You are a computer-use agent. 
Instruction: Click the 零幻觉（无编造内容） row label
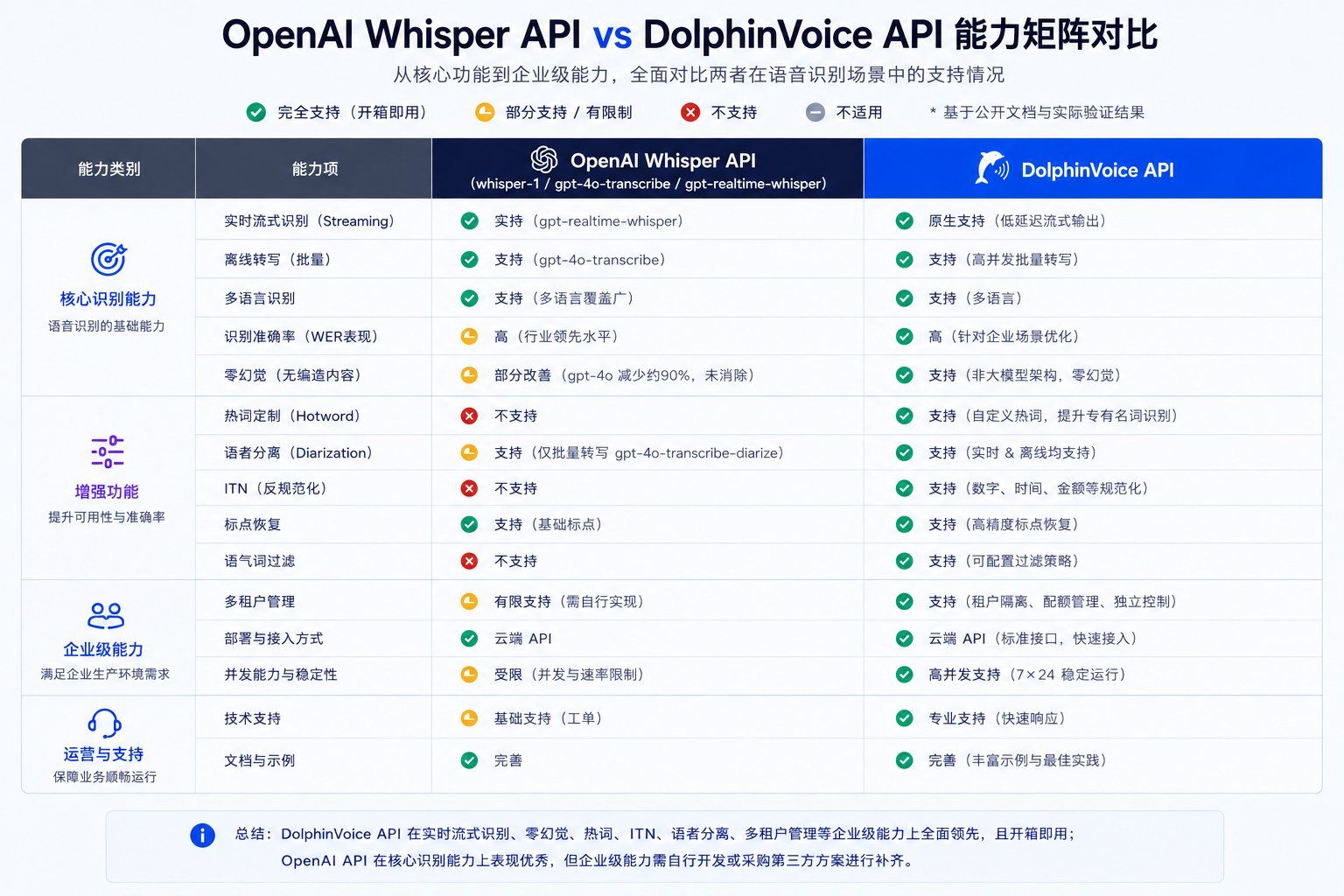pyautogui.click(x=293, y=374)
